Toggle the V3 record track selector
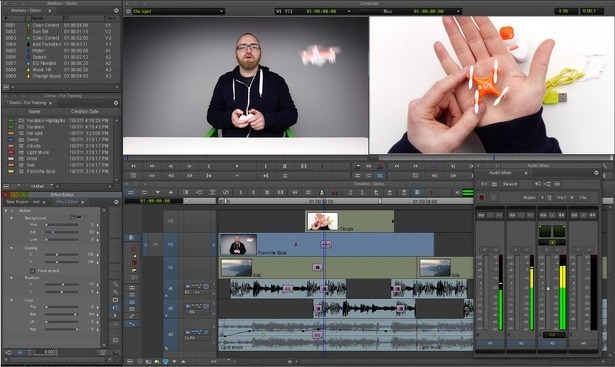 click(170, 221)
